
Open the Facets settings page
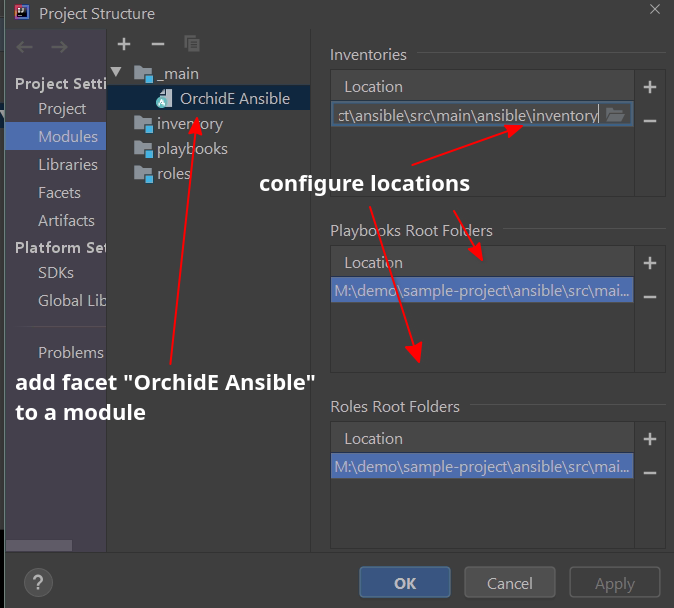pos(59,193)
